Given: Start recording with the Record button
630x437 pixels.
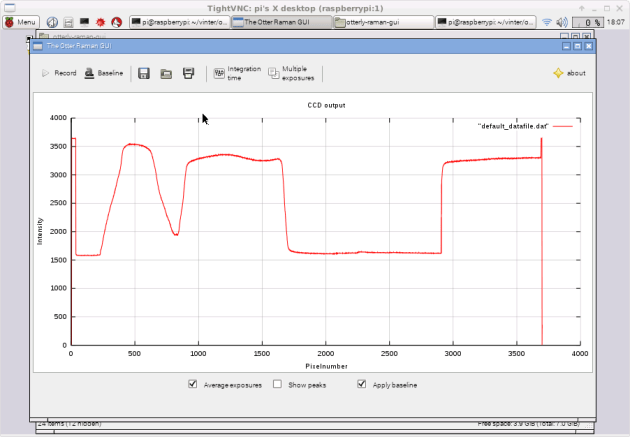Looking at the screenshot, I should point(59,73).
